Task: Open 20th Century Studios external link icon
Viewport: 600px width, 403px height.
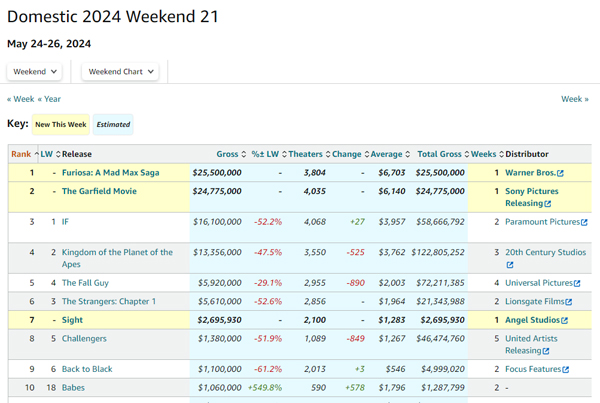Action: point(510,265)
